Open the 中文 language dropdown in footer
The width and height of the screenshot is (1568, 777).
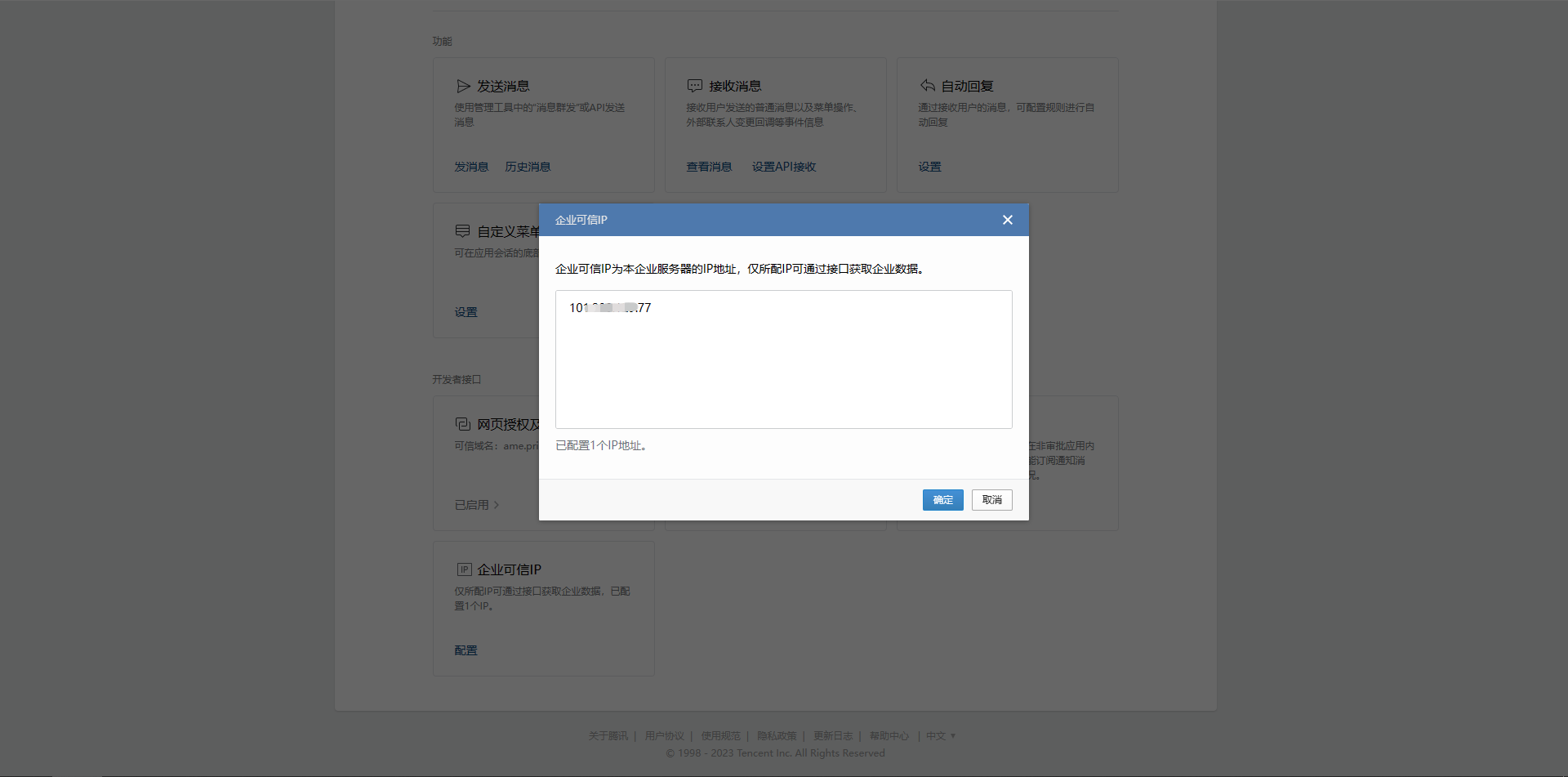point(940,736)
